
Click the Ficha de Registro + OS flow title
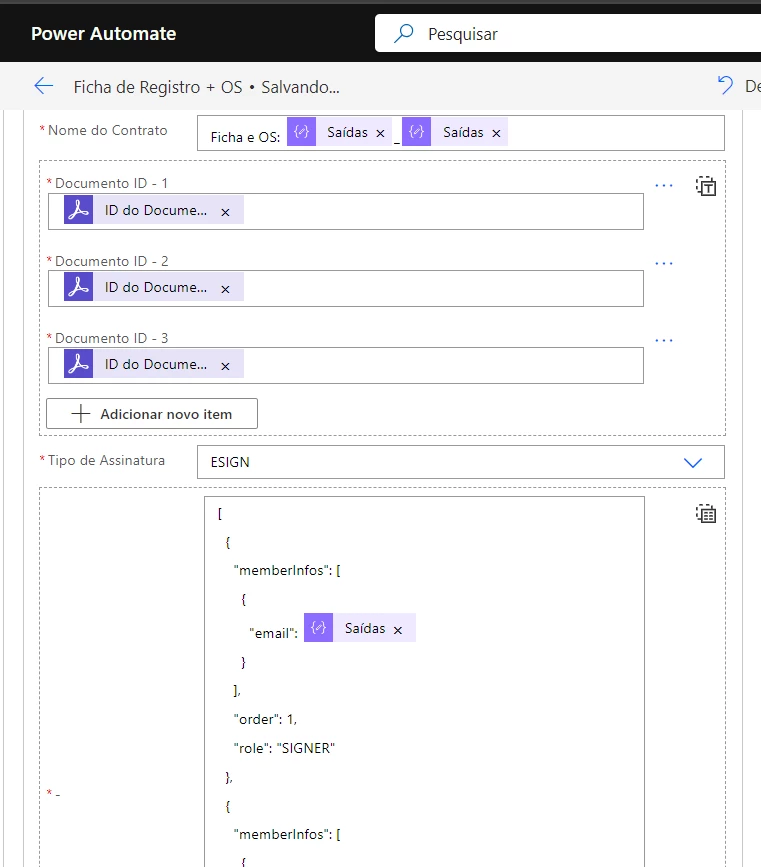click(158, 87)
